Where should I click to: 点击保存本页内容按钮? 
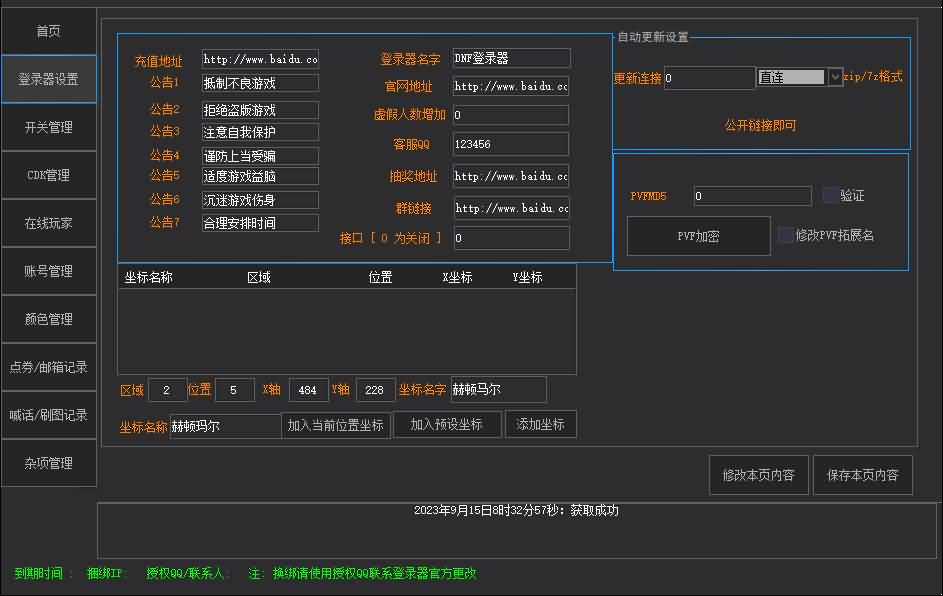click(x=862, y=475)
